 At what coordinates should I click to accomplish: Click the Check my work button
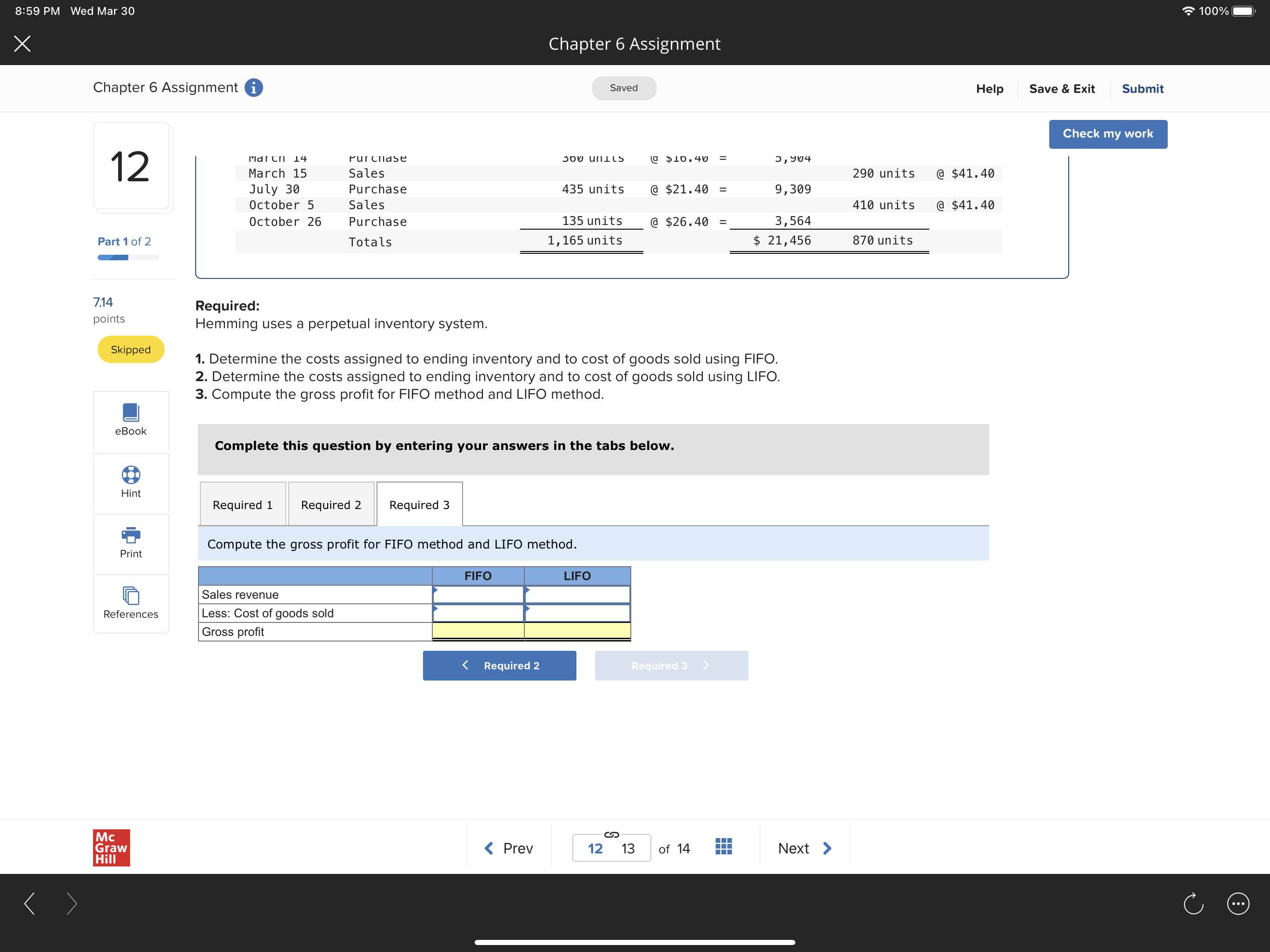click(x=1107, y=134)
